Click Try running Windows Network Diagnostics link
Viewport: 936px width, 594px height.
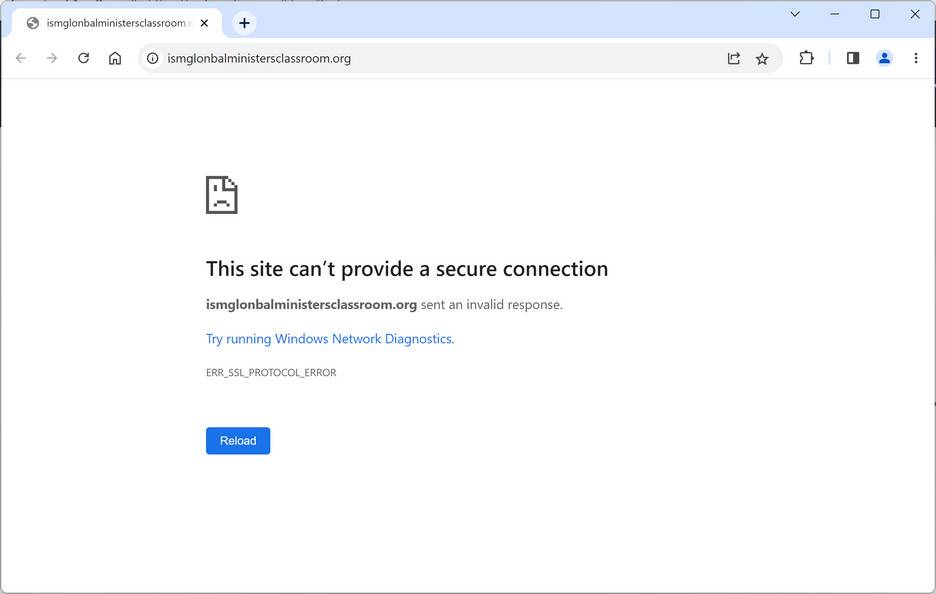point(330,339)
